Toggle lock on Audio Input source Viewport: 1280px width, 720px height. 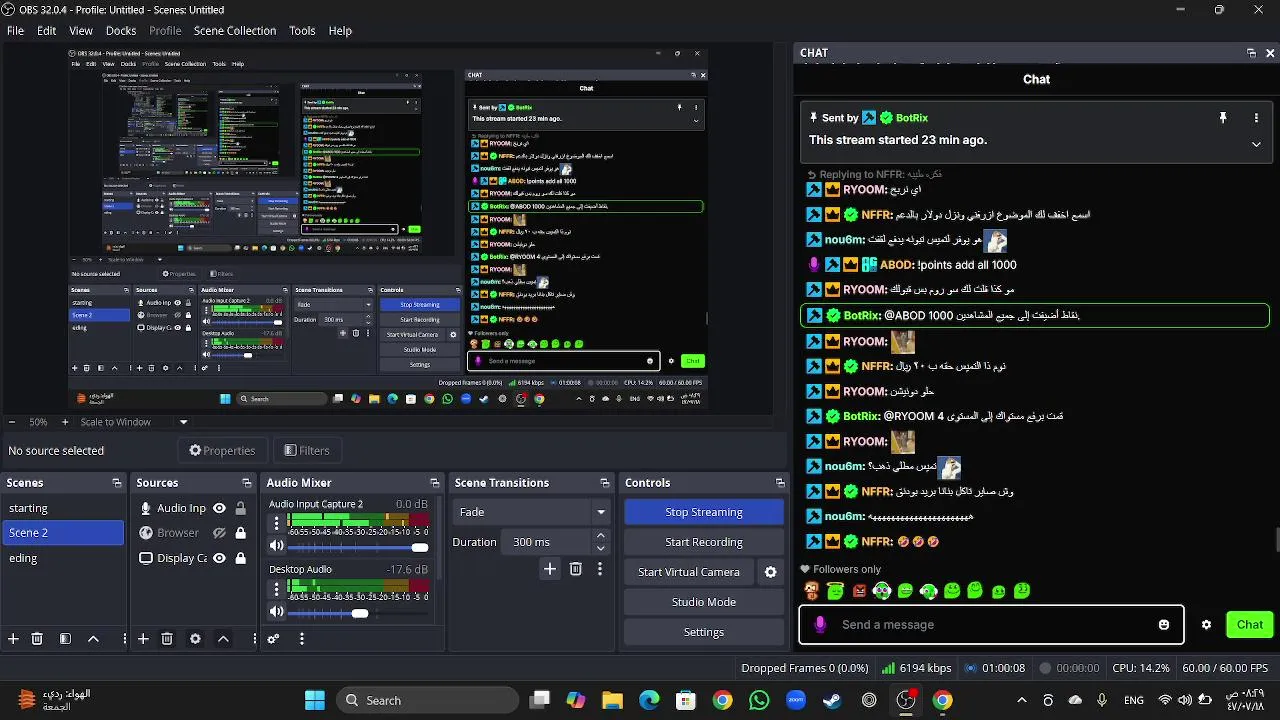(240, 508)
